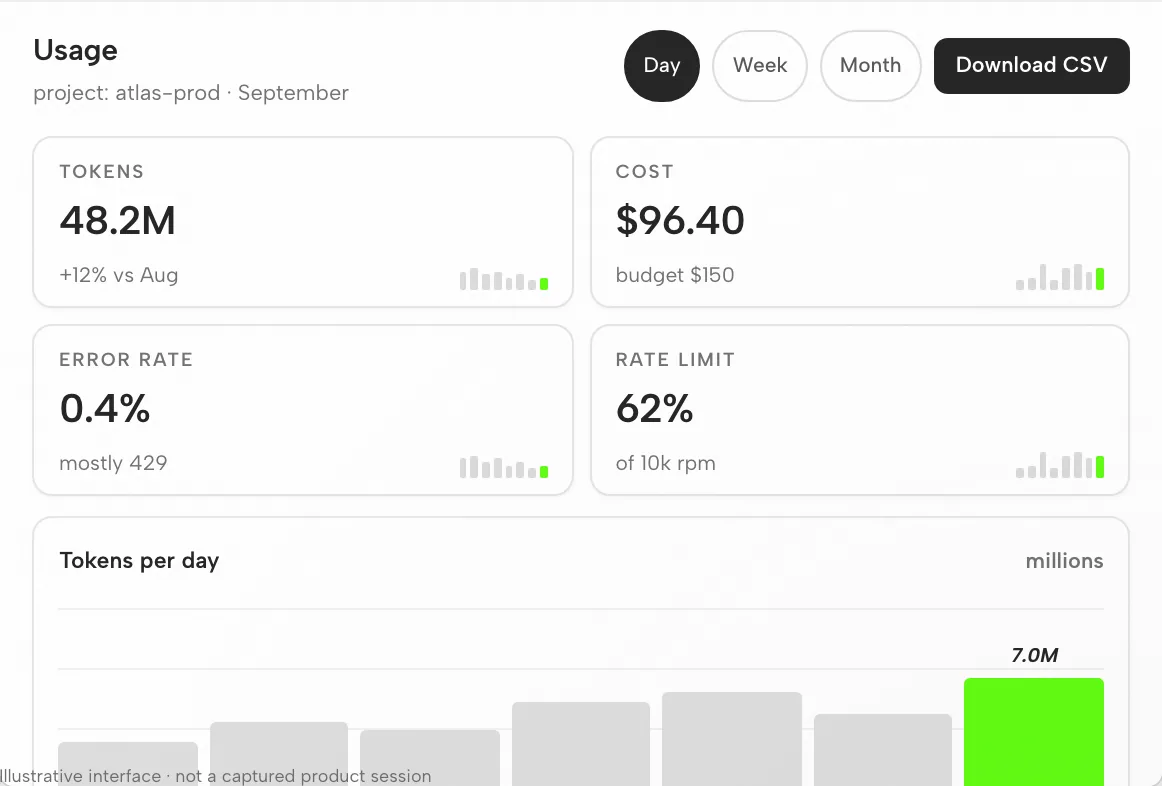Open the Rate Limit 62% card
This screenshot has width=1162, height=786.
click(860, 410)
